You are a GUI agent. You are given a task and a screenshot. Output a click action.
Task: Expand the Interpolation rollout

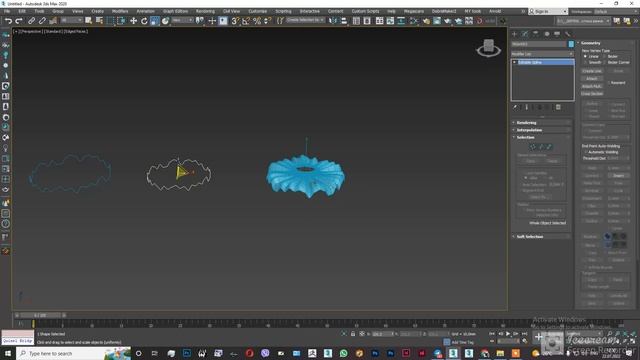[542, 130]
